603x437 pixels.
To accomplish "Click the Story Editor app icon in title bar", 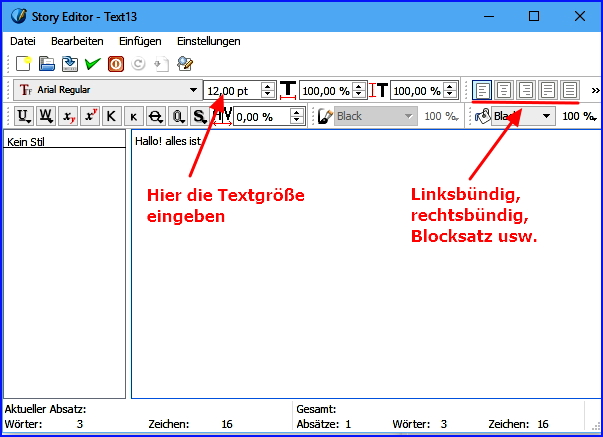I will 19,16.
